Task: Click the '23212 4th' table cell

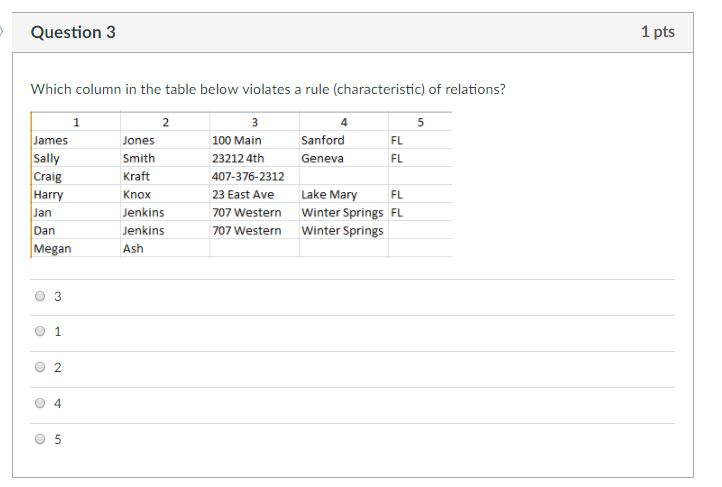Action: [255, 158]
